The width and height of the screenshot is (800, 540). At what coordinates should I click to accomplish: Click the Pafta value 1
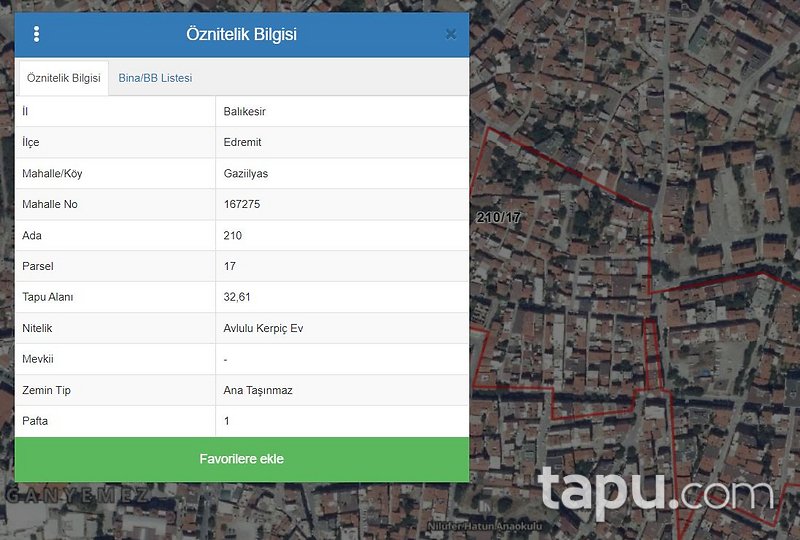coord(227,421)
